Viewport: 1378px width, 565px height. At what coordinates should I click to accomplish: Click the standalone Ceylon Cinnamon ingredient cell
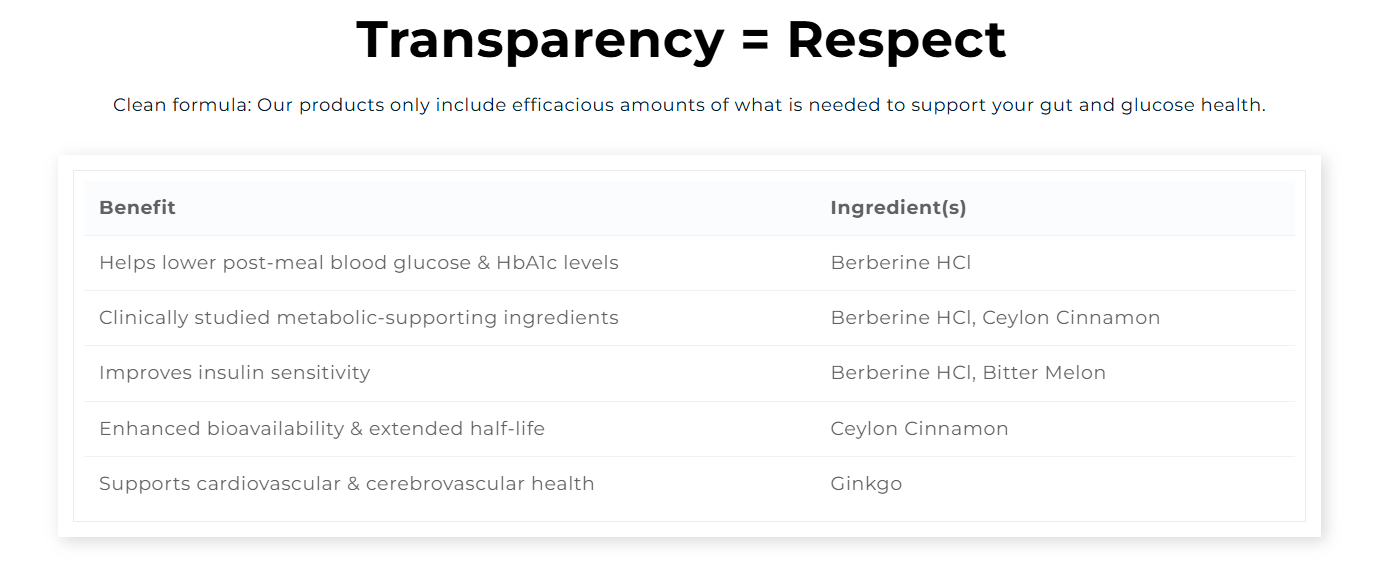[919, 429]
